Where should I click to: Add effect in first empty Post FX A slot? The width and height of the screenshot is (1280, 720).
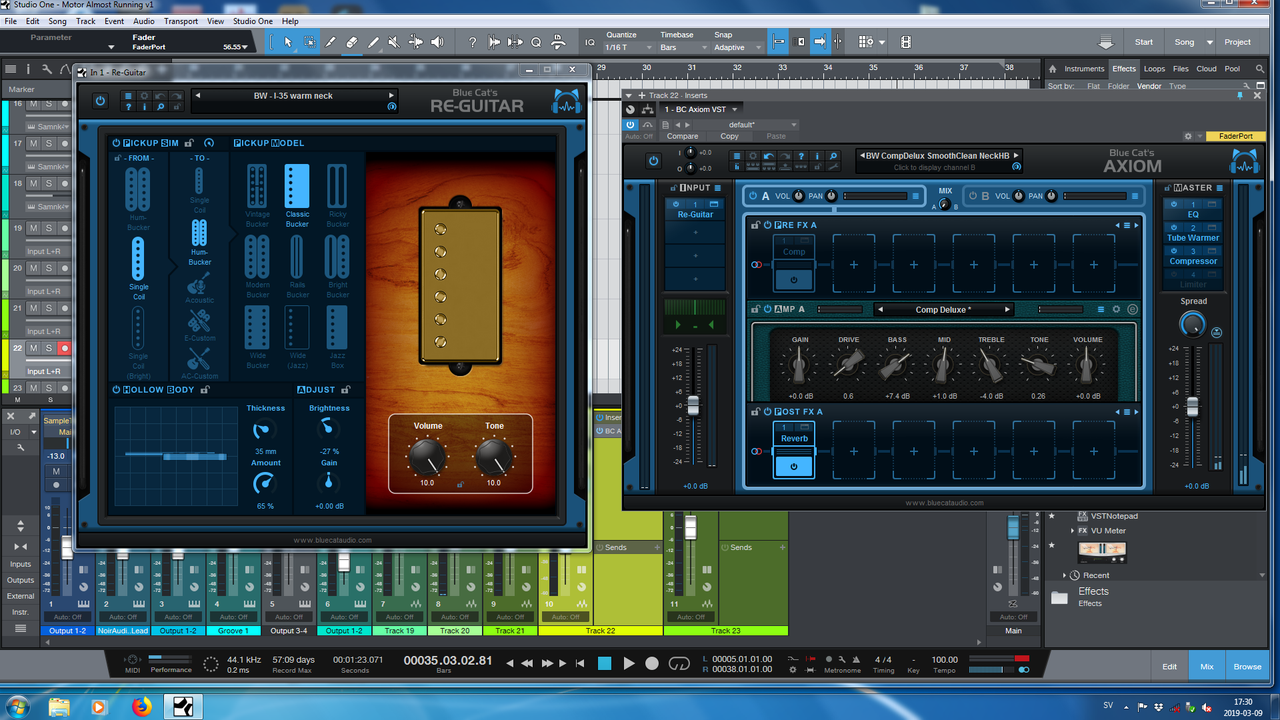click(853, 451)
